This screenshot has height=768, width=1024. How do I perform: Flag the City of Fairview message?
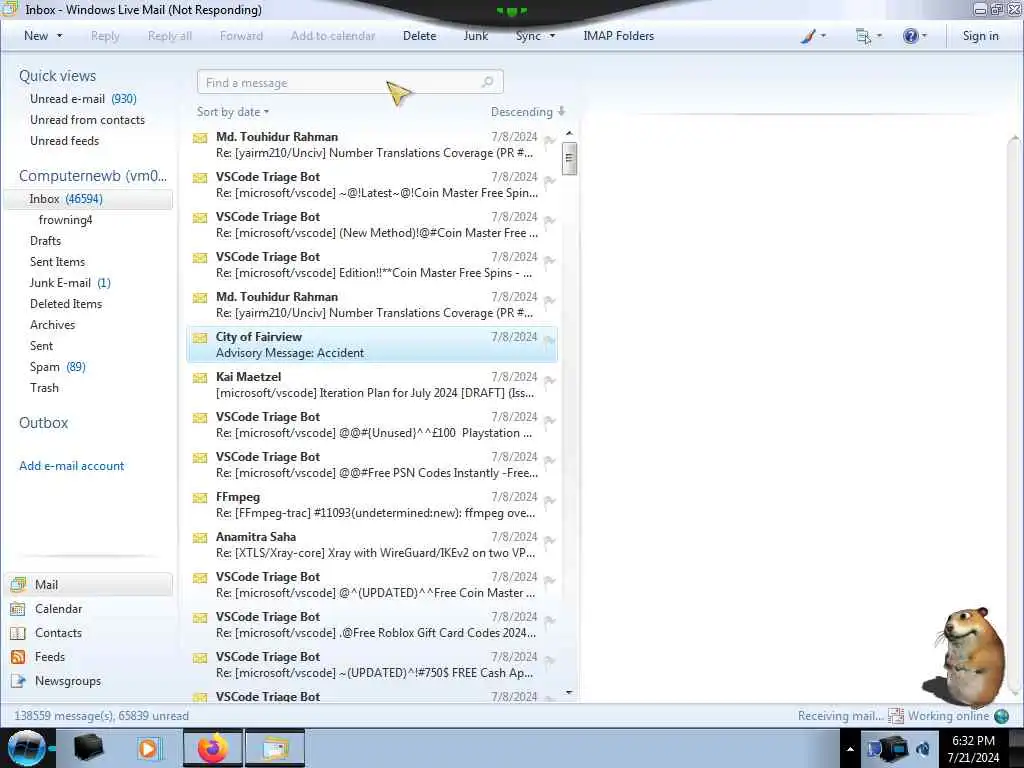click(x=549, y=341)
